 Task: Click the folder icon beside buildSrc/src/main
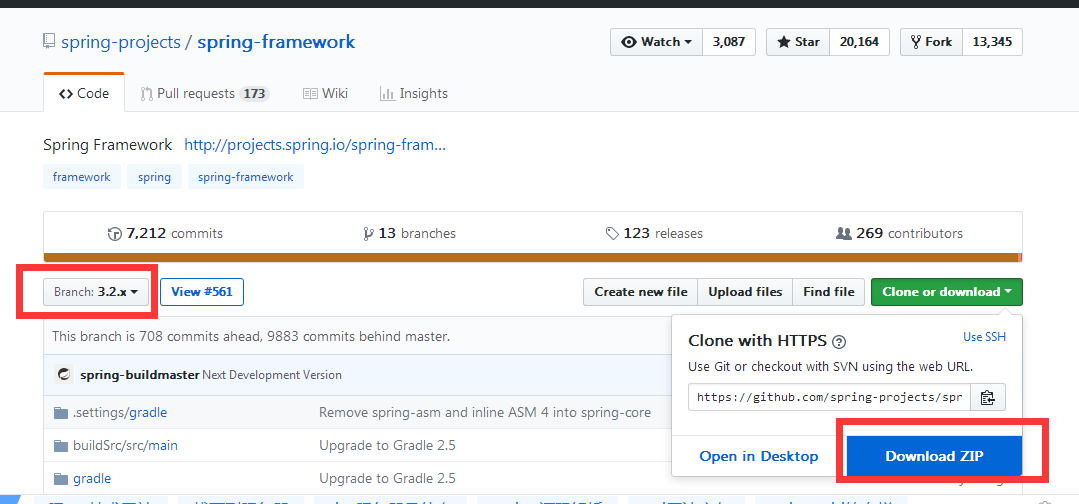click(x=61, y=446)
